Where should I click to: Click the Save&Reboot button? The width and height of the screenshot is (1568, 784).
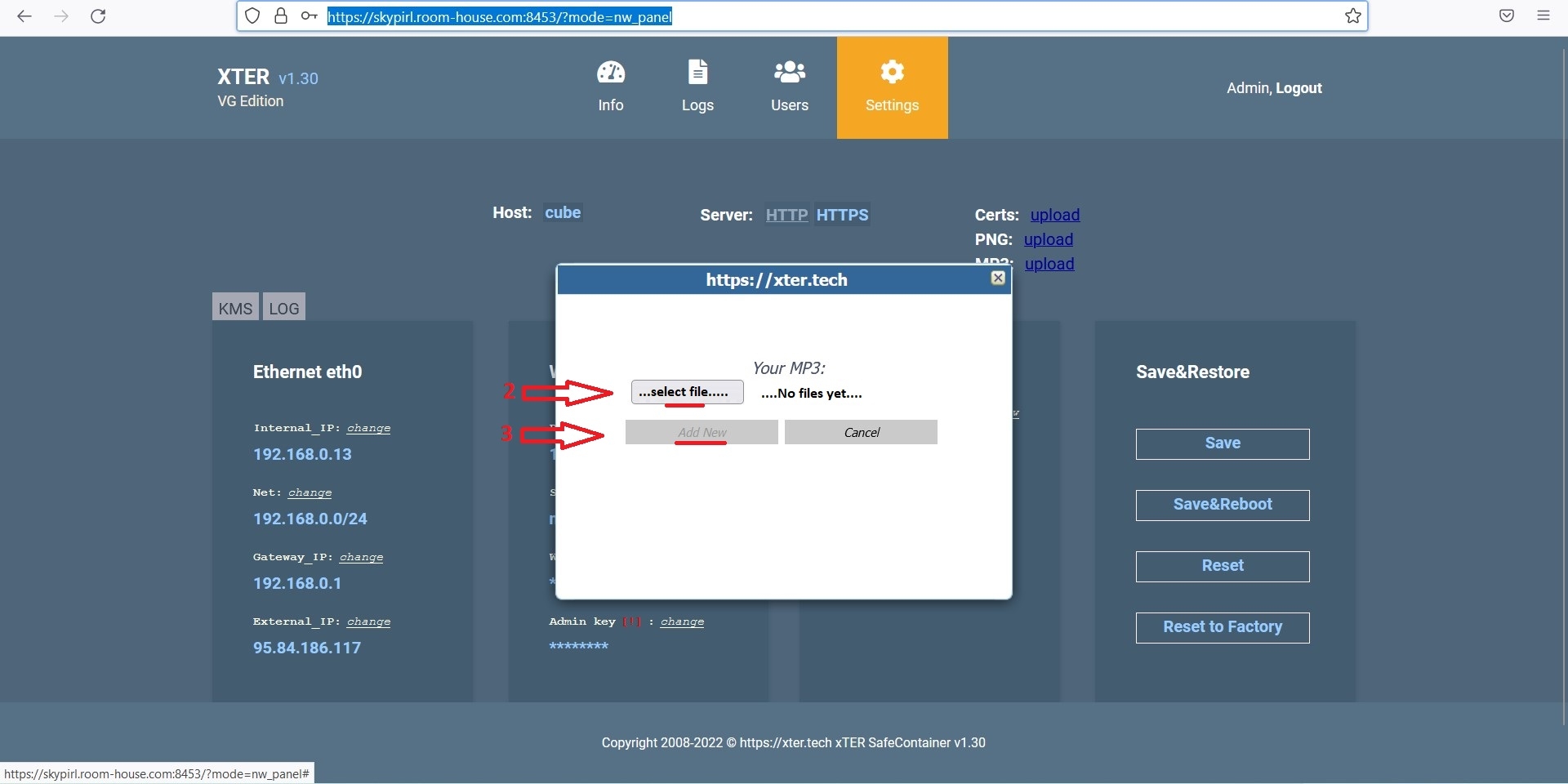(1222, 505)
